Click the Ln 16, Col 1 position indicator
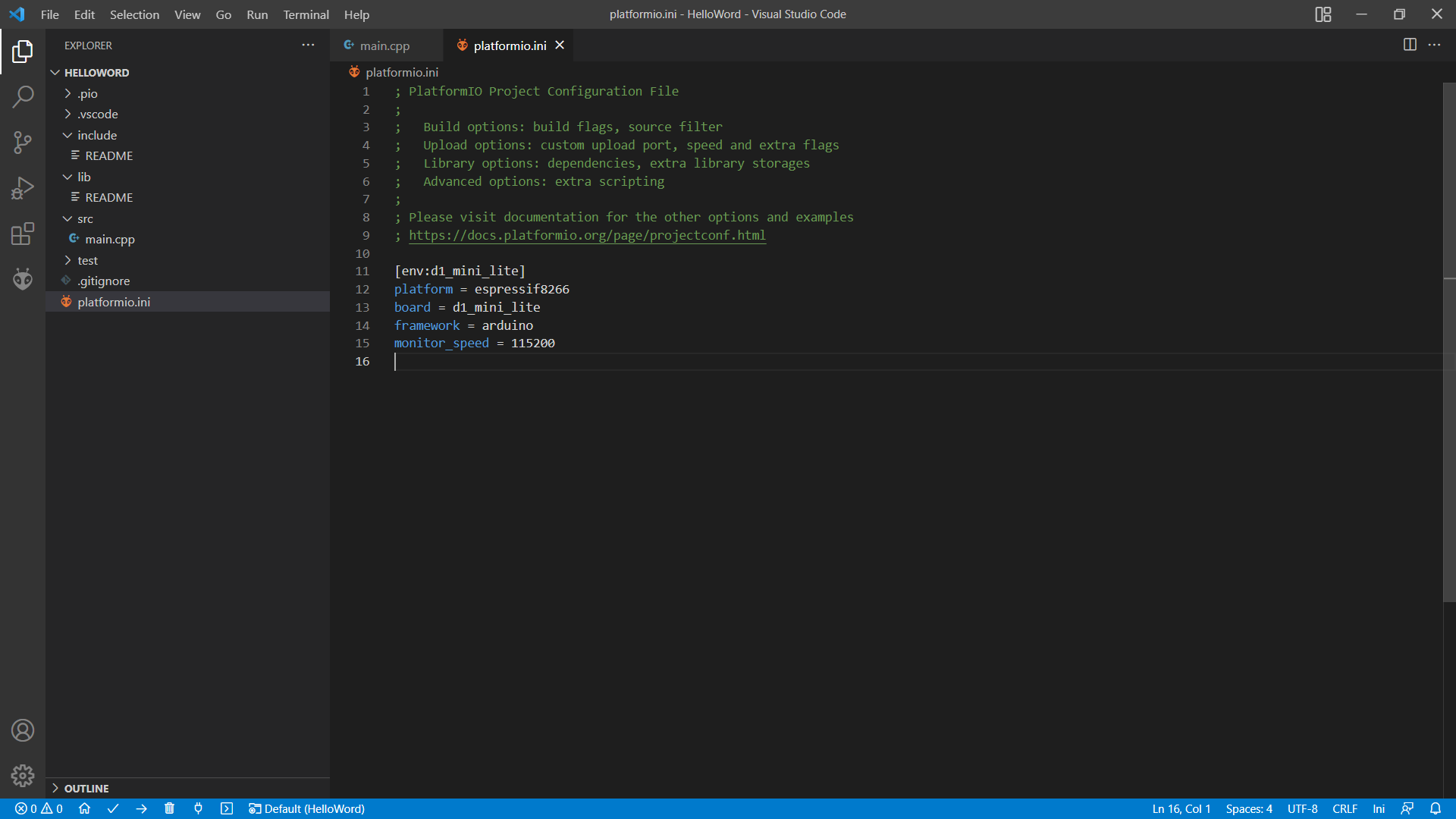Viewport: 1456px width, 819px height. (x=1181, y=808)
